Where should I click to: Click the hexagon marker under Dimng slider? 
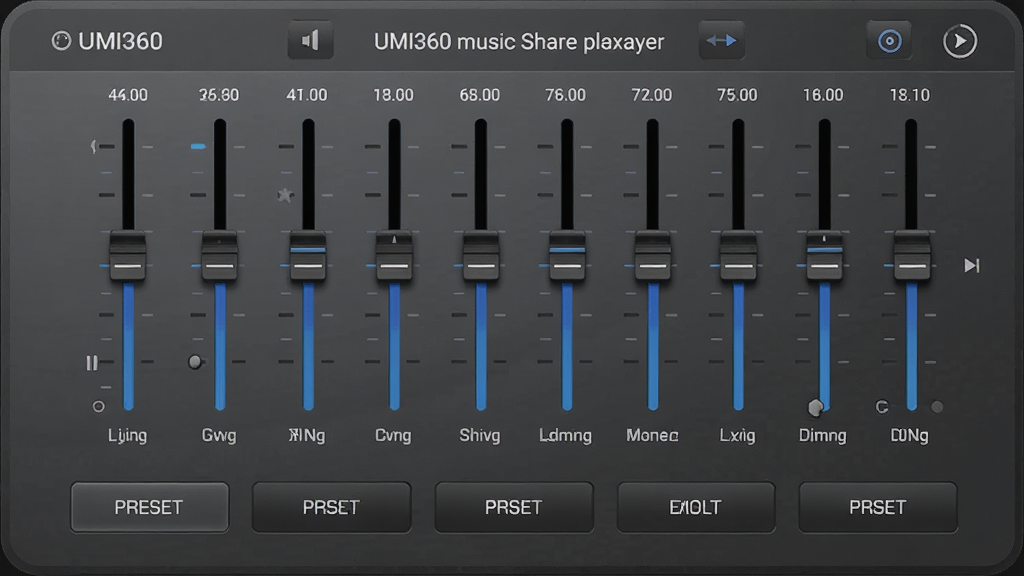coord(816,408)
